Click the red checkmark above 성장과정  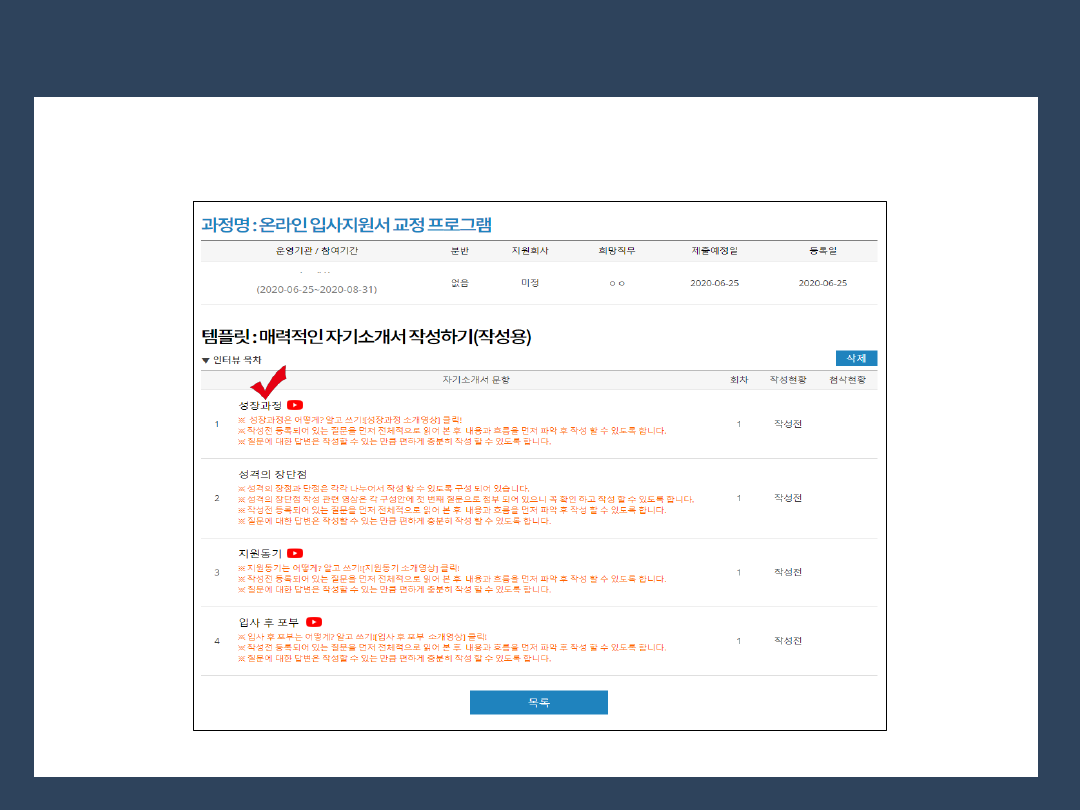[268, 382]
